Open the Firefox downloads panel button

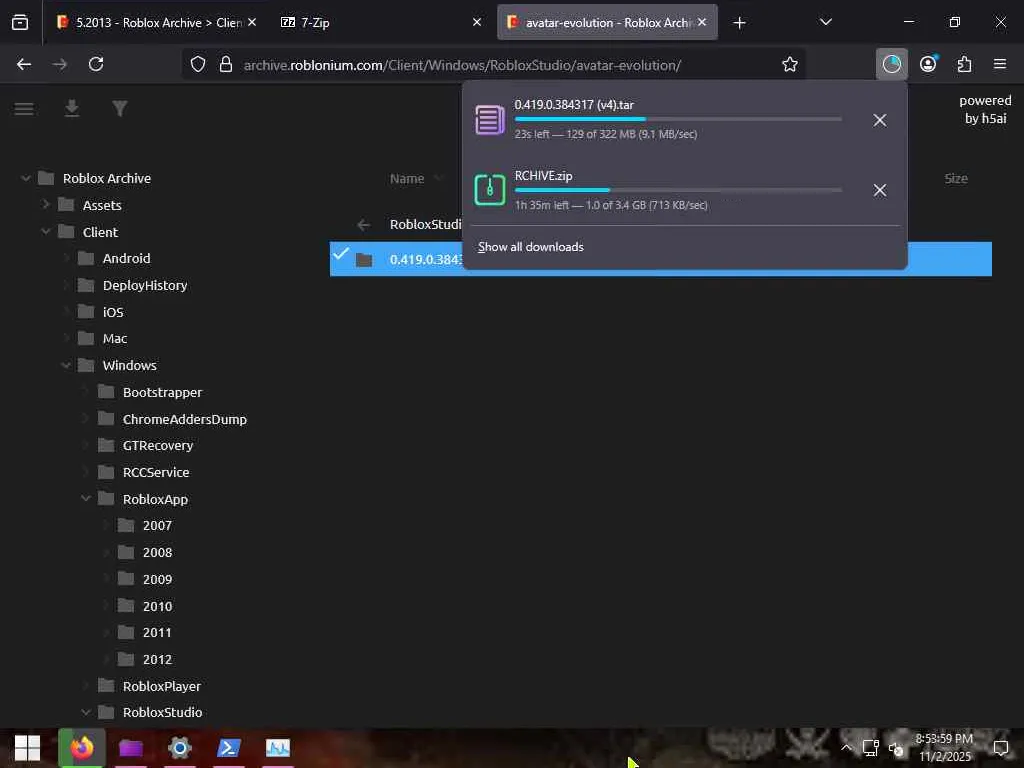pyautogui.click(x=891, y=64)
